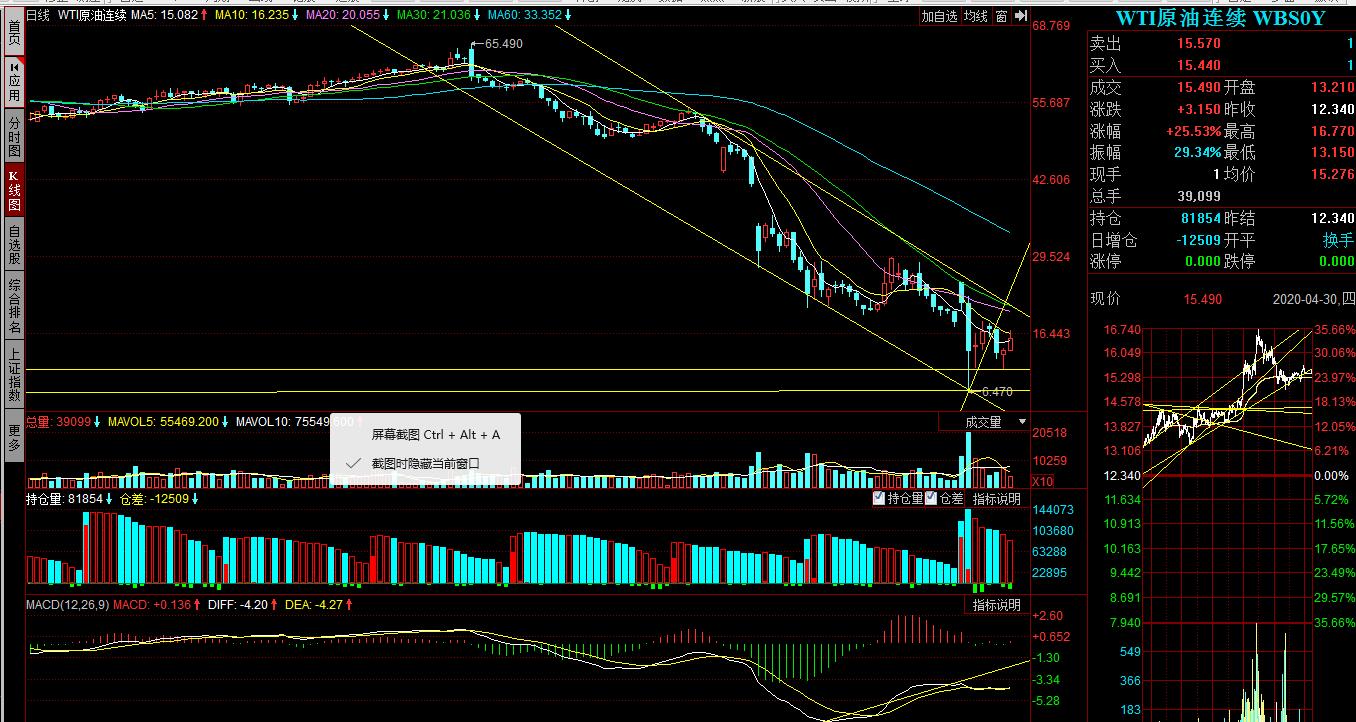Open 指标说明 for the MACD panel
The image size is (1356, 722).
click(x=997, y=605)
